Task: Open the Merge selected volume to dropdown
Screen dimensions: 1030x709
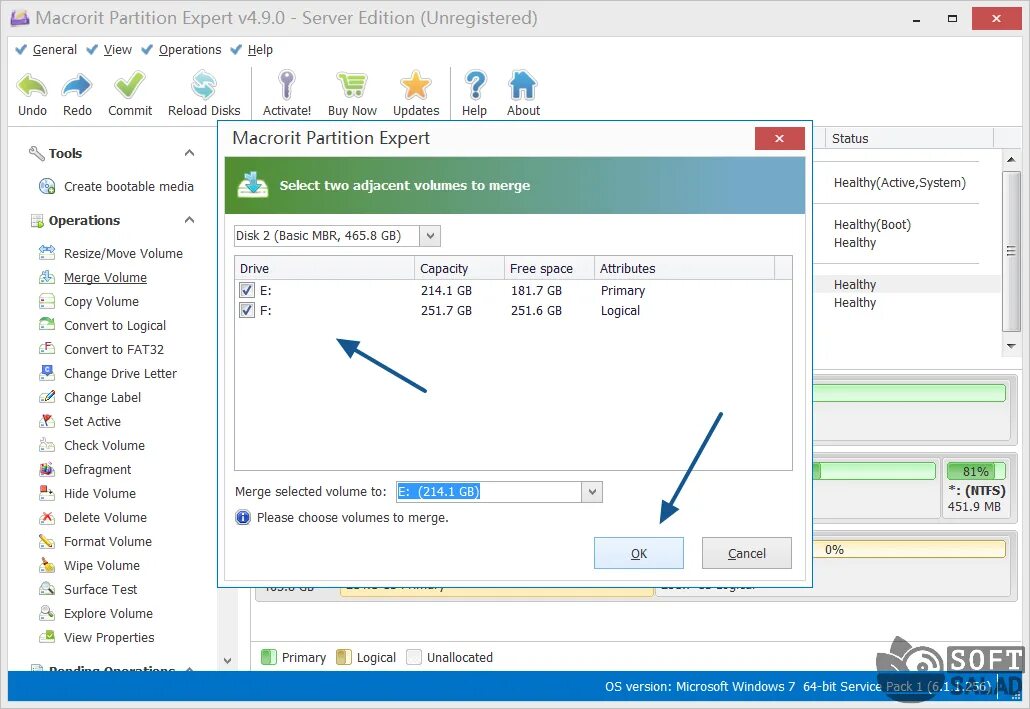Action: (592, 492)
